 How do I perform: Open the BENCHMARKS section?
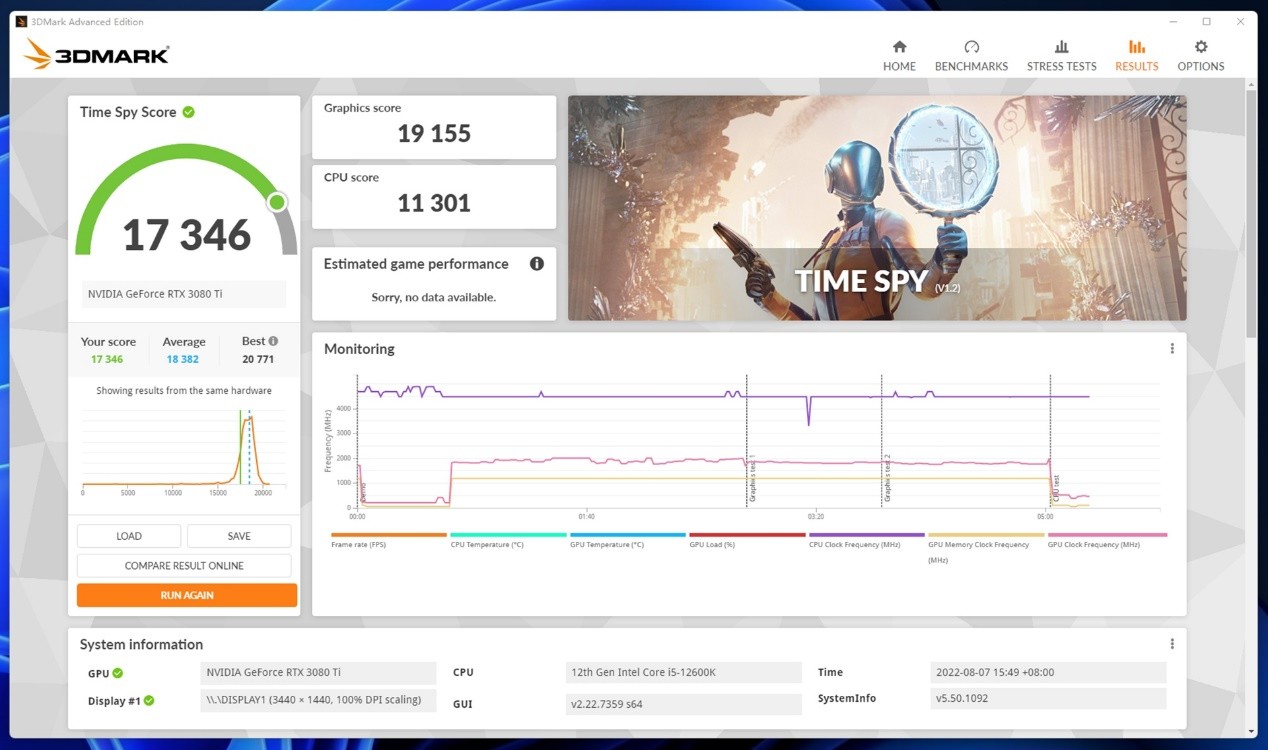(971, 56)
